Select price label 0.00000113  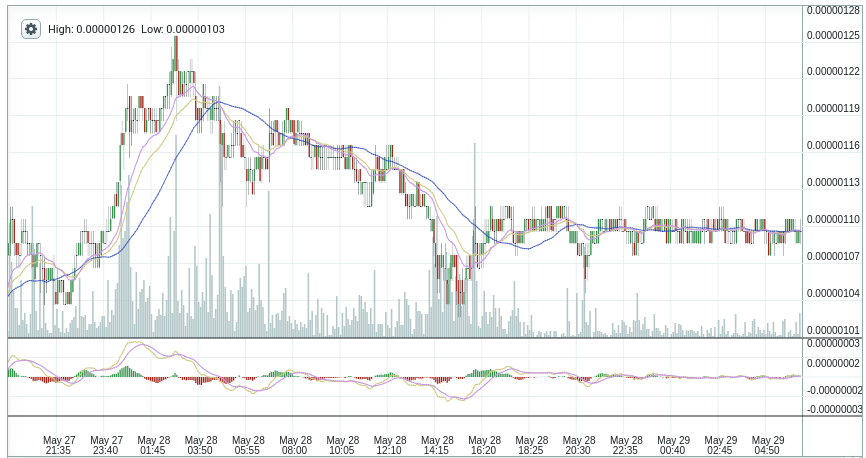tap(833, 182)
